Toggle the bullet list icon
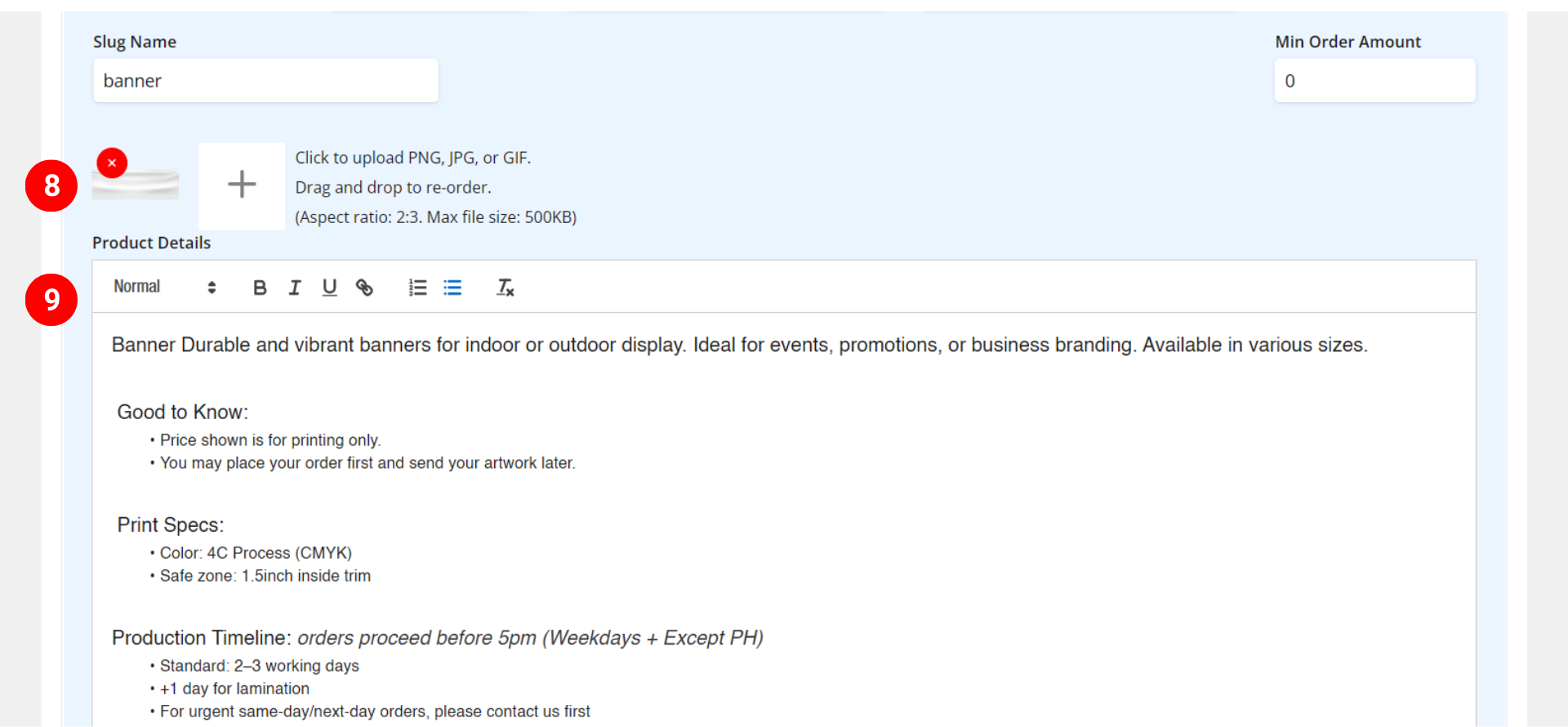Screen dimensions: 1568x727 click(452, 288)
